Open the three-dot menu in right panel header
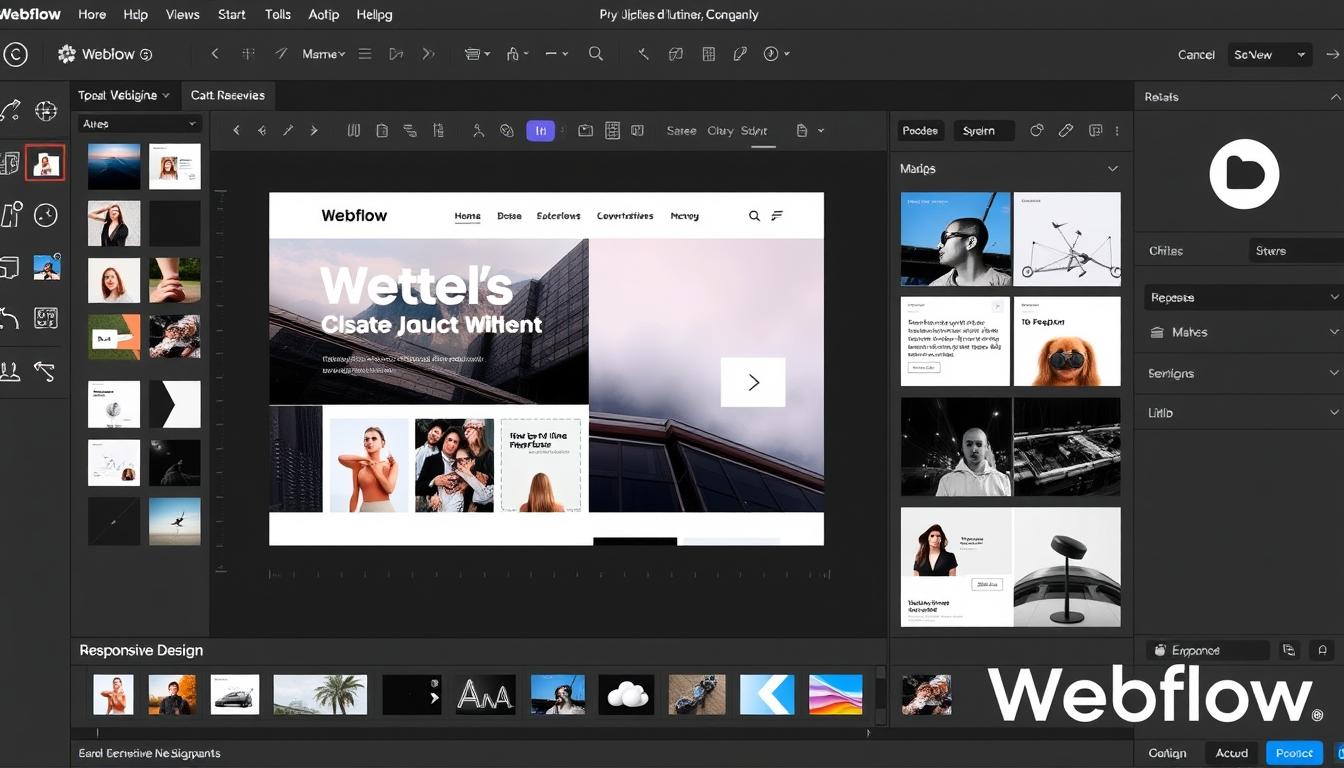The image size is (1344, 768). 1117,130
